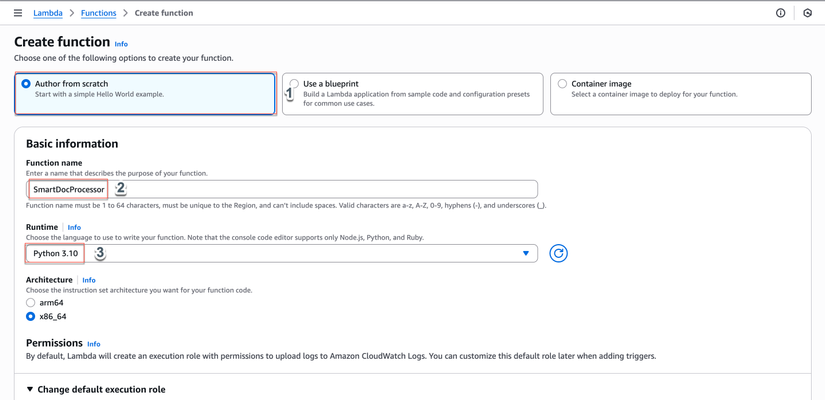Select the Author from scratch radio button

26,84
